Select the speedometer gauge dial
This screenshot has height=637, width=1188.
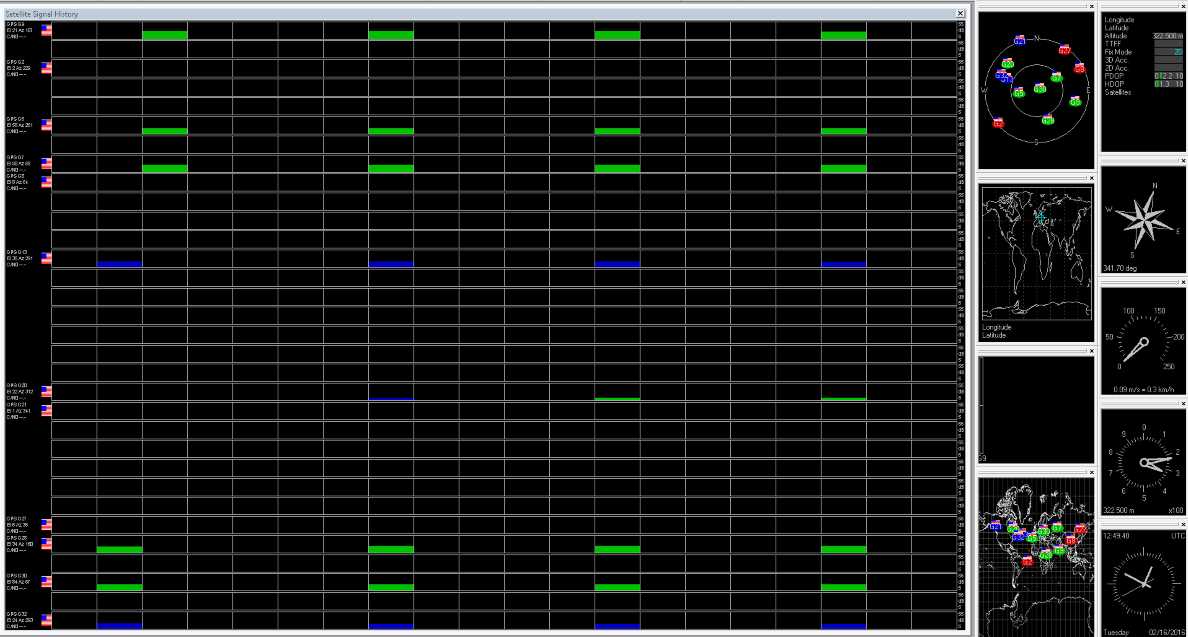[x=1143, y=340]
